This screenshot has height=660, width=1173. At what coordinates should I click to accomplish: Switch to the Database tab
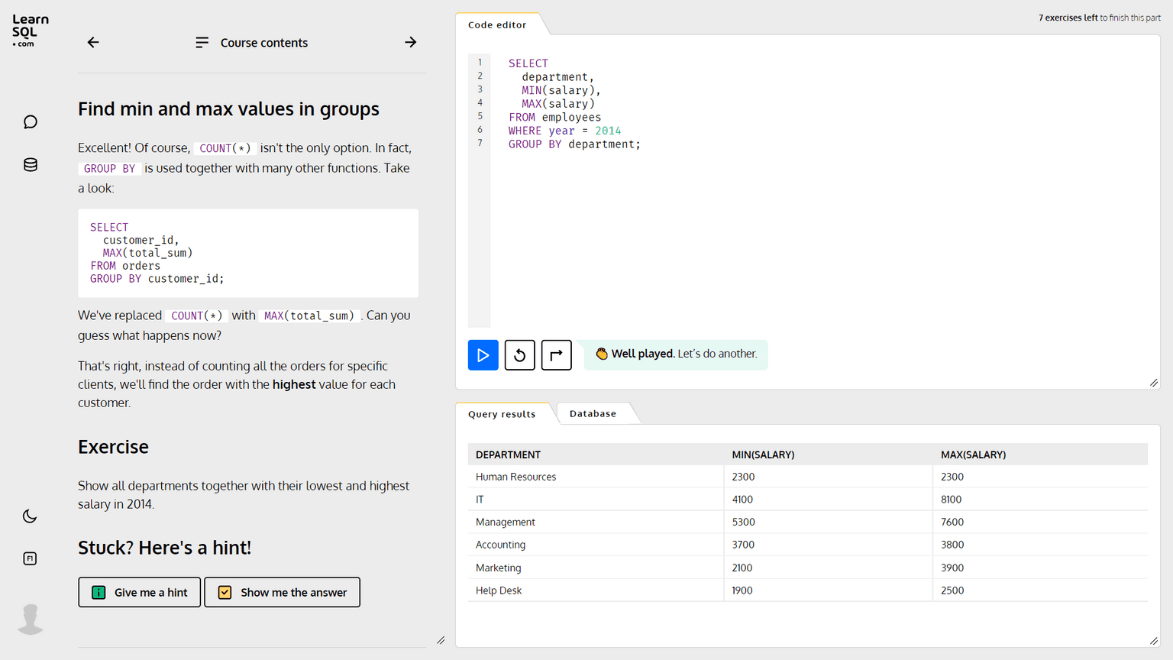point(593,413)
